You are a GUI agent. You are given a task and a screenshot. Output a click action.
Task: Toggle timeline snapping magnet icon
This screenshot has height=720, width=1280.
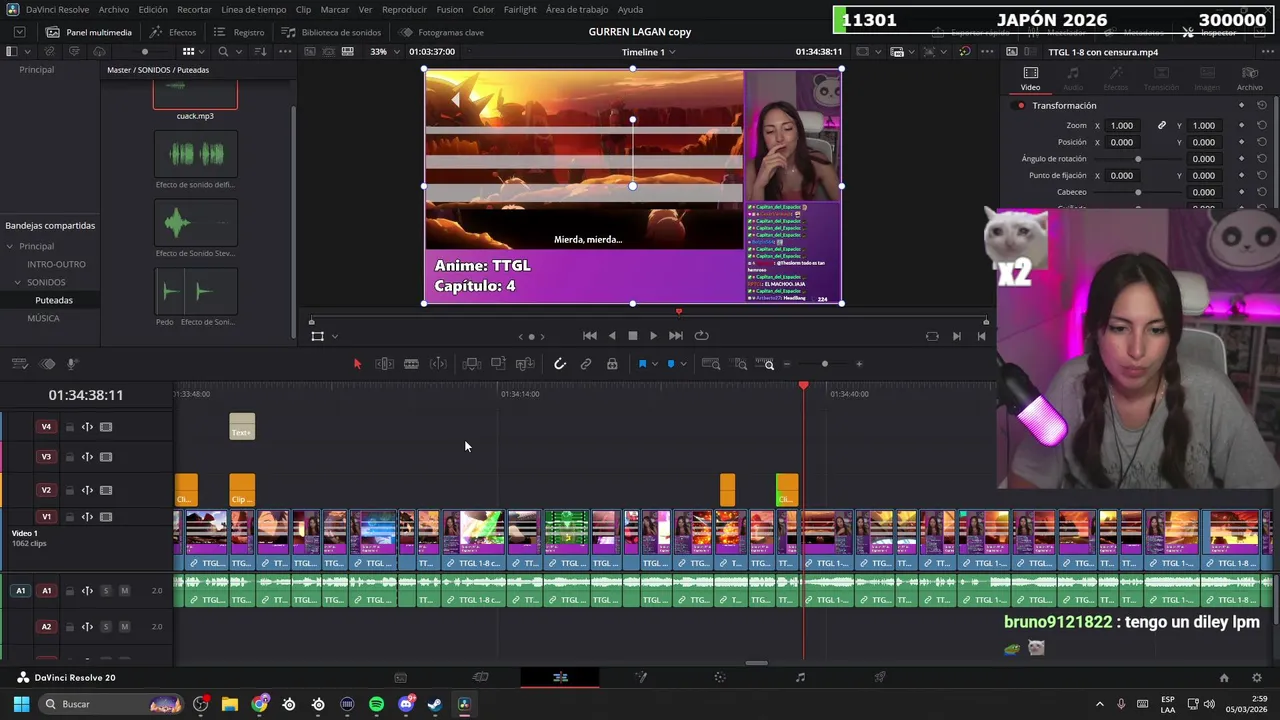[560, 364]
